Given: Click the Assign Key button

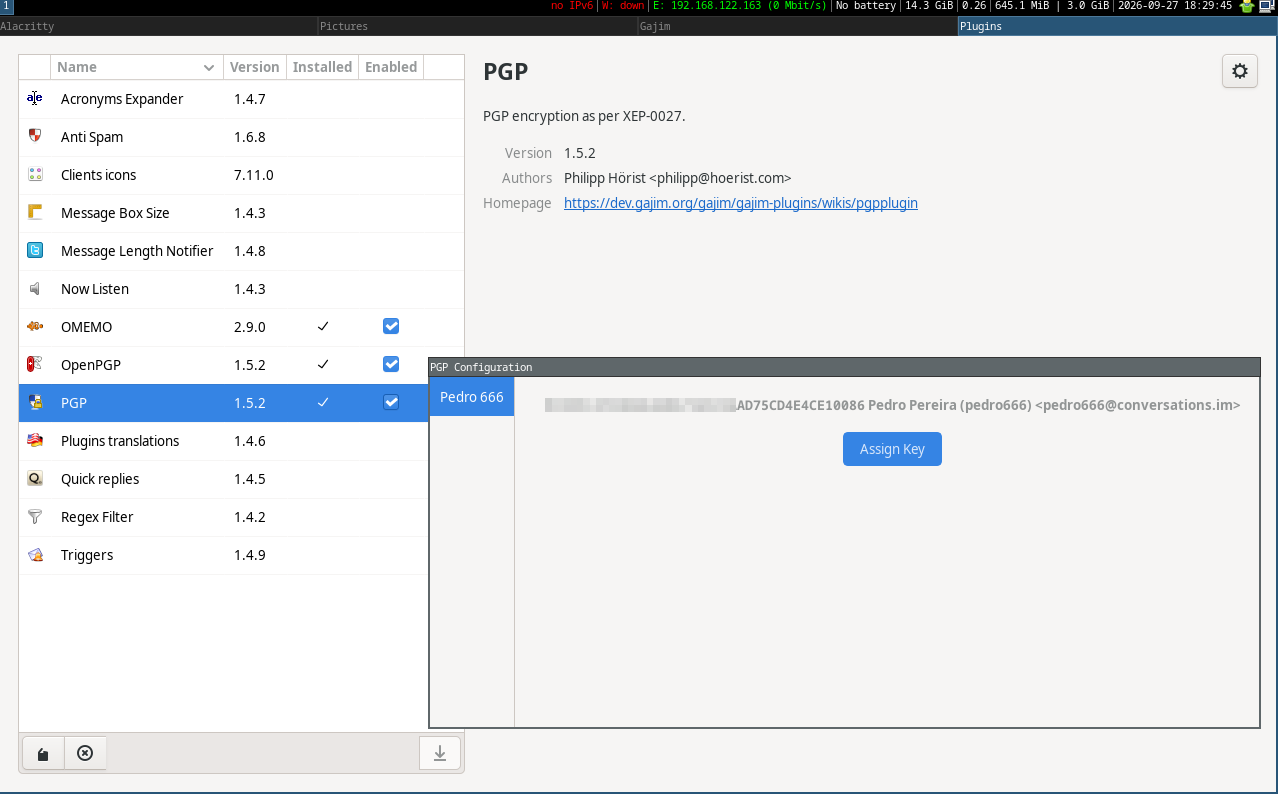Looking at the screenshot, I should 892,449.
